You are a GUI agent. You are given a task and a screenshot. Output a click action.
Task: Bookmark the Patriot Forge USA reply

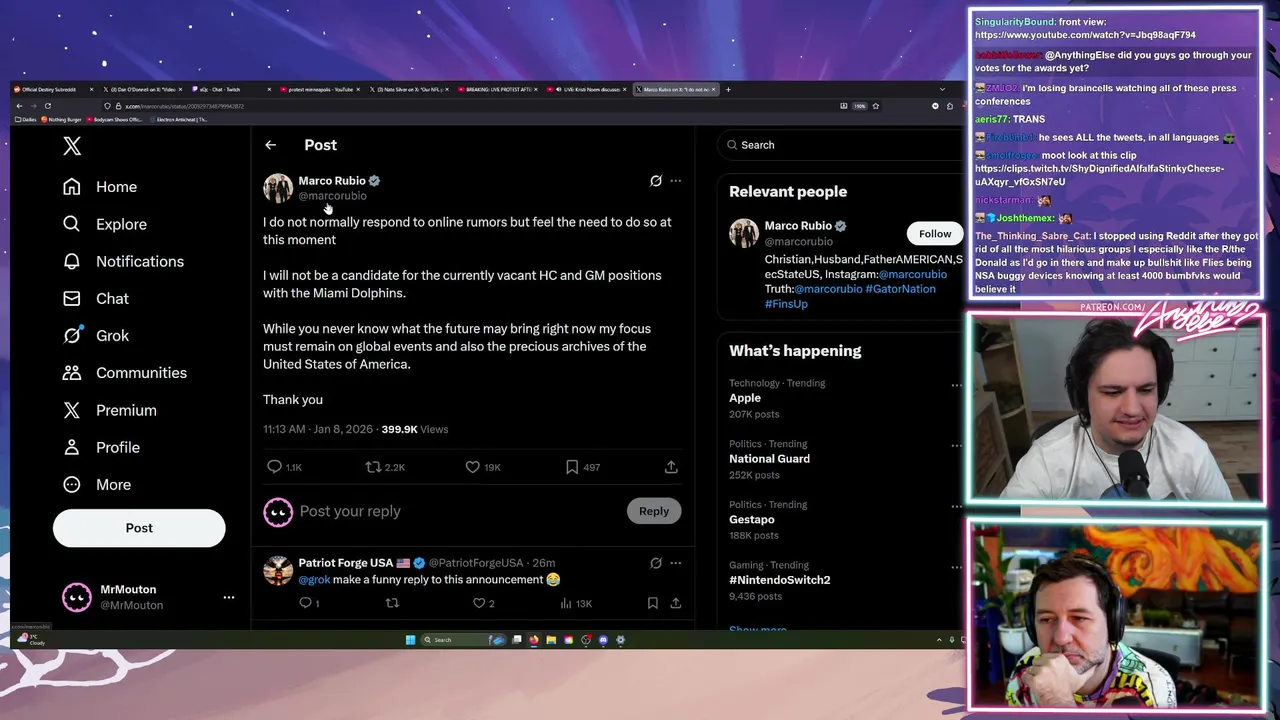[x=652, y=603]
